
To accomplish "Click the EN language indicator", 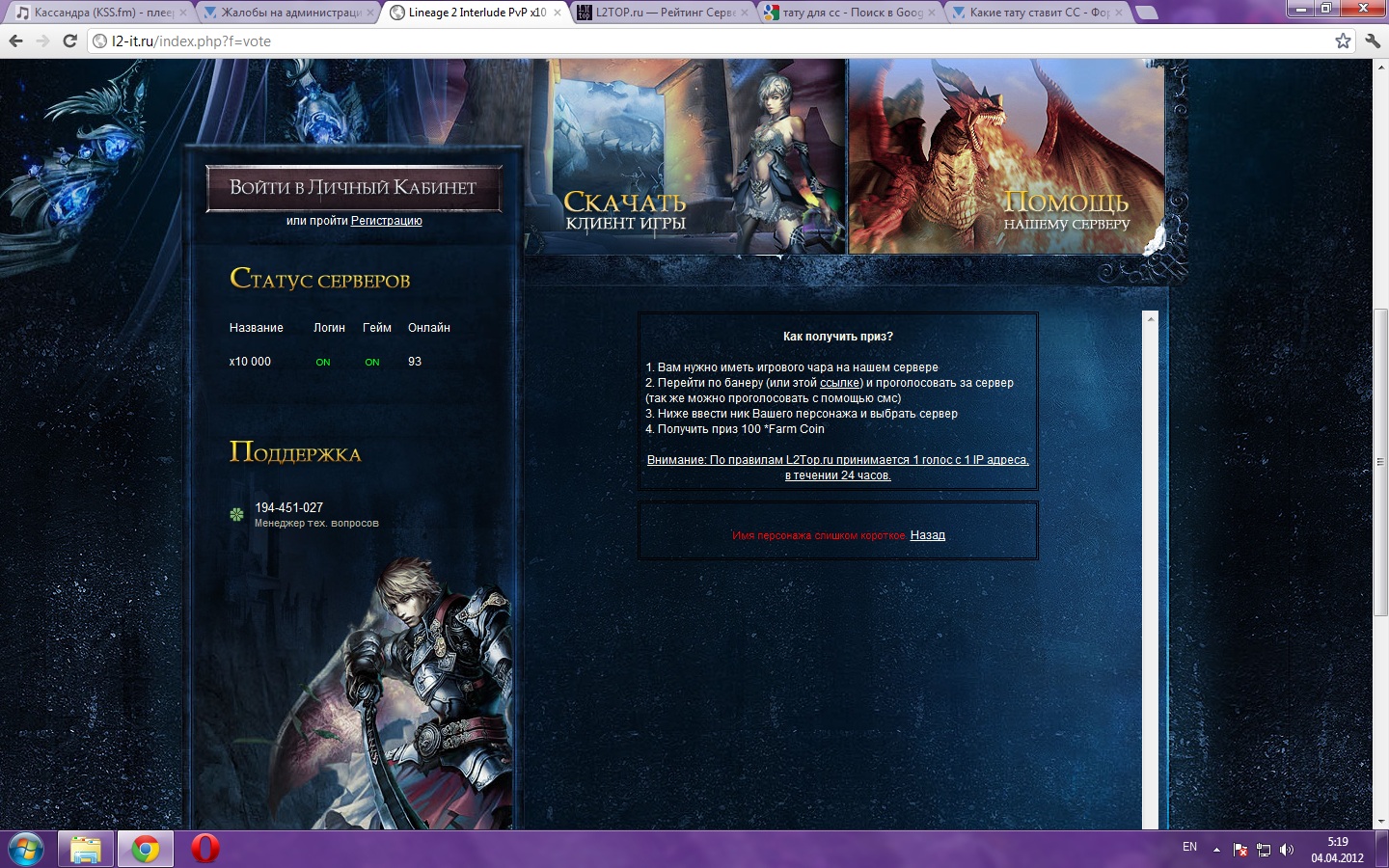I will pos(1189,847).
